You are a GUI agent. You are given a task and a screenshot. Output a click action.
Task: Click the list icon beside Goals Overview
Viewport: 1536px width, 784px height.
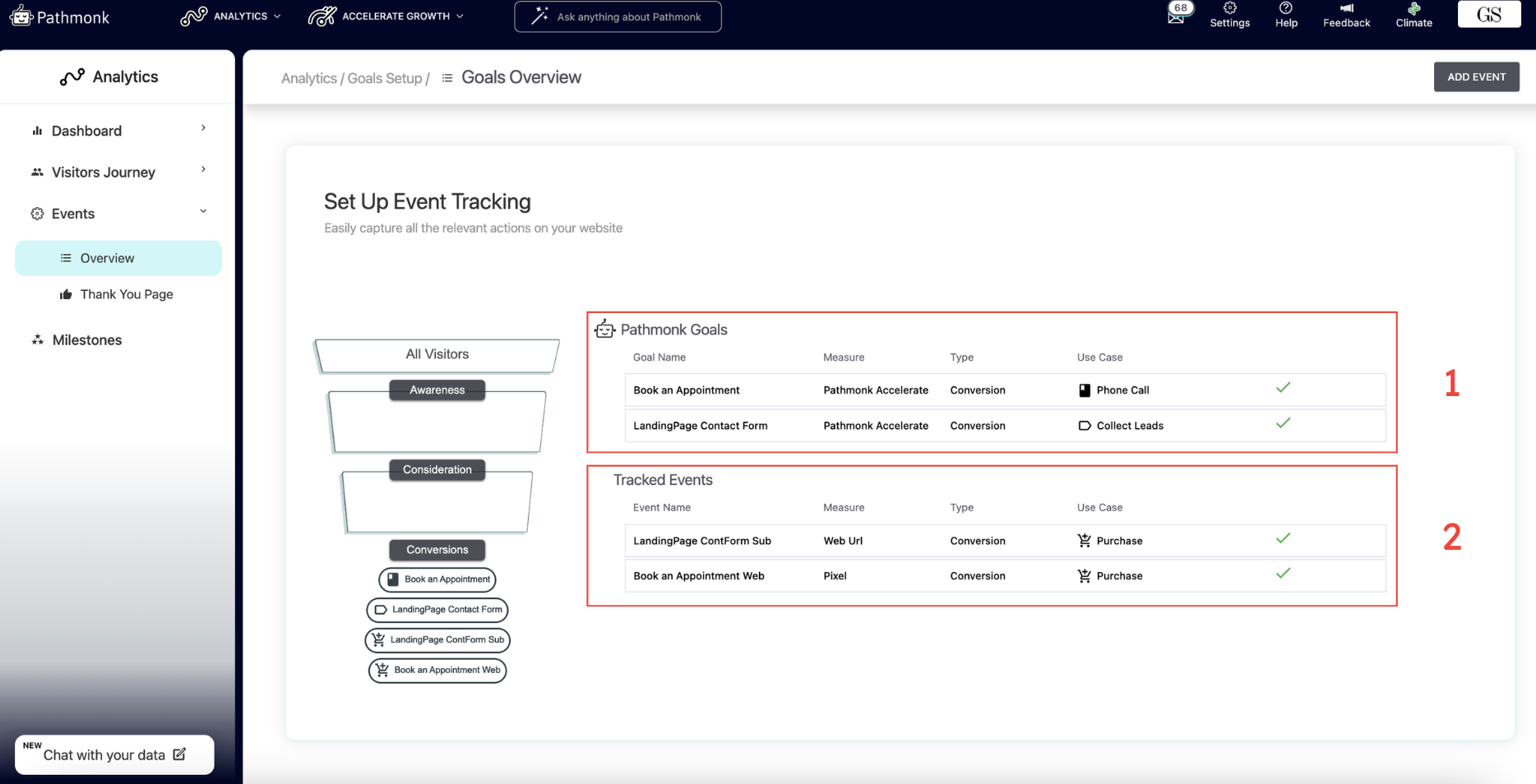click(447, 78)
